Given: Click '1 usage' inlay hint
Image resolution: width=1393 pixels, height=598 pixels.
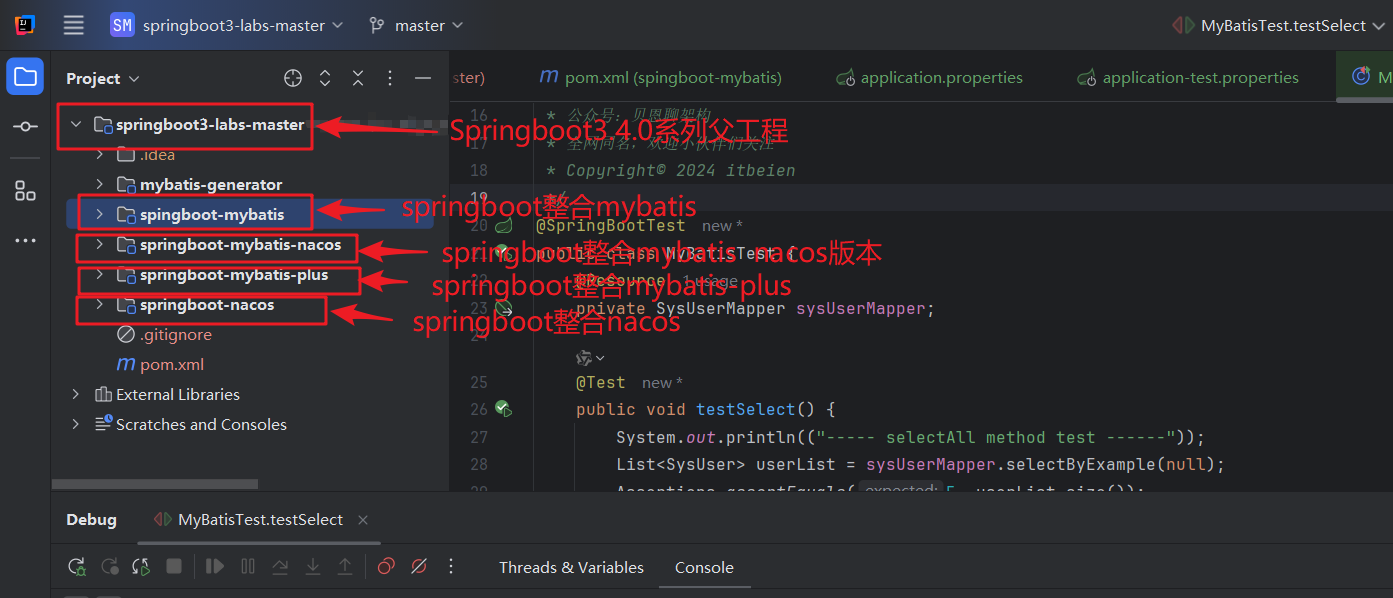Looking at the screenshot, I should (710, 281).
